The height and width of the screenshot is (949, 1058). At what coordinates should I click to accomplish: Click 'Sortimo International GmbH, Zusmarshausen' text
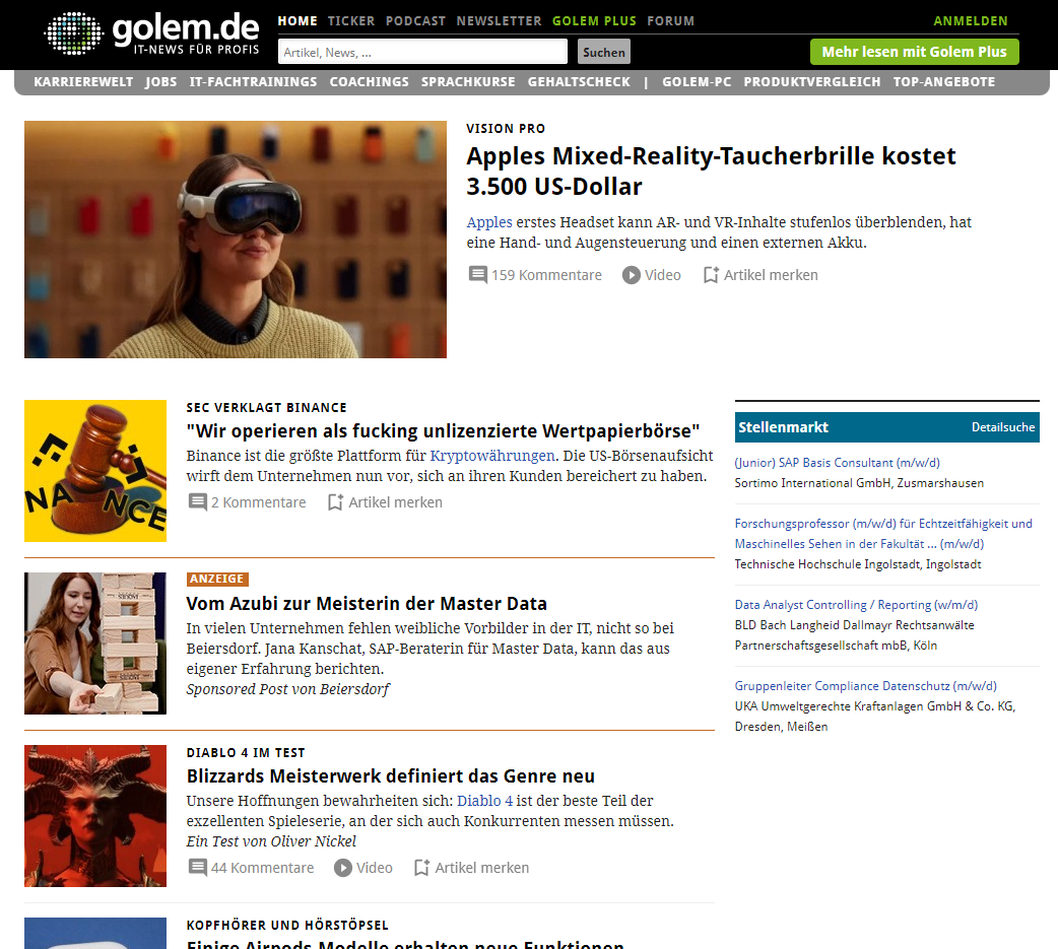pos(859,483)
